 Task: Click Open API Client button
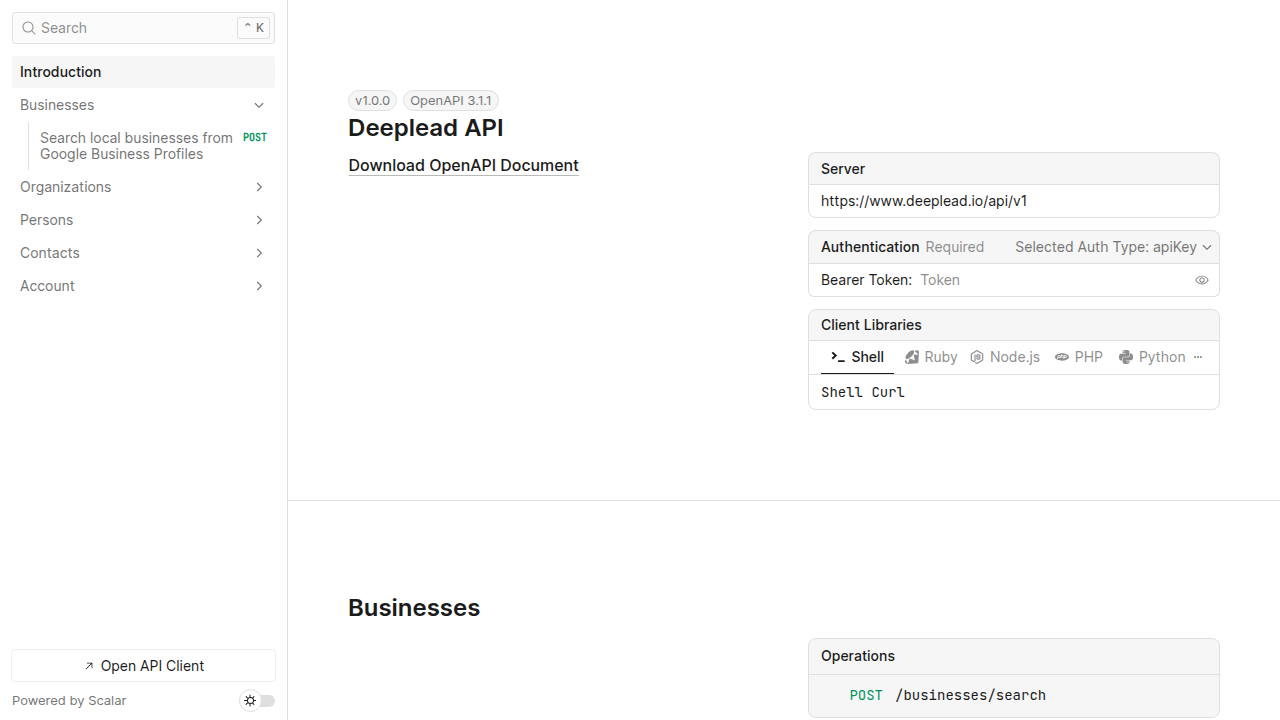[x=143, y=666]
